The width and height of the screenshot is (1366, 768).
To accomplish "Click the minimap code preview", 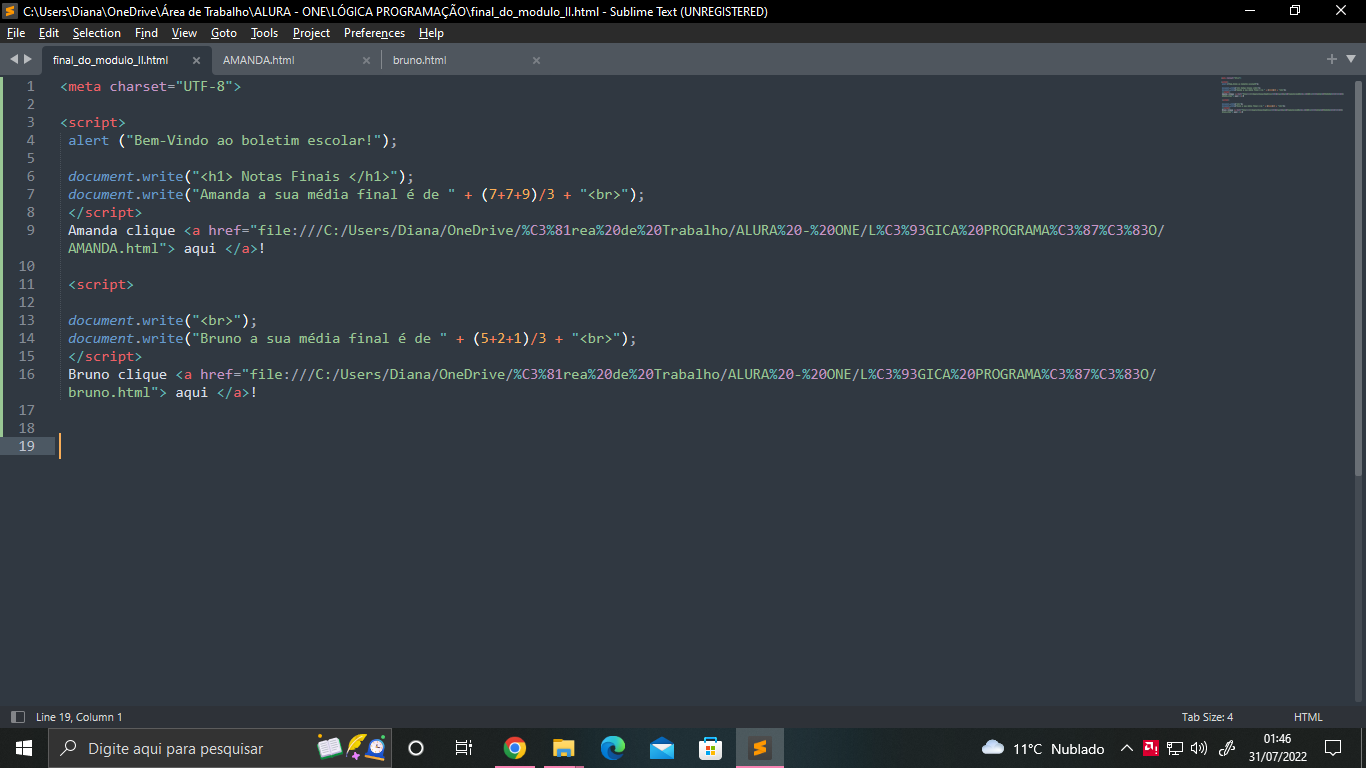I will point(1281,96).
